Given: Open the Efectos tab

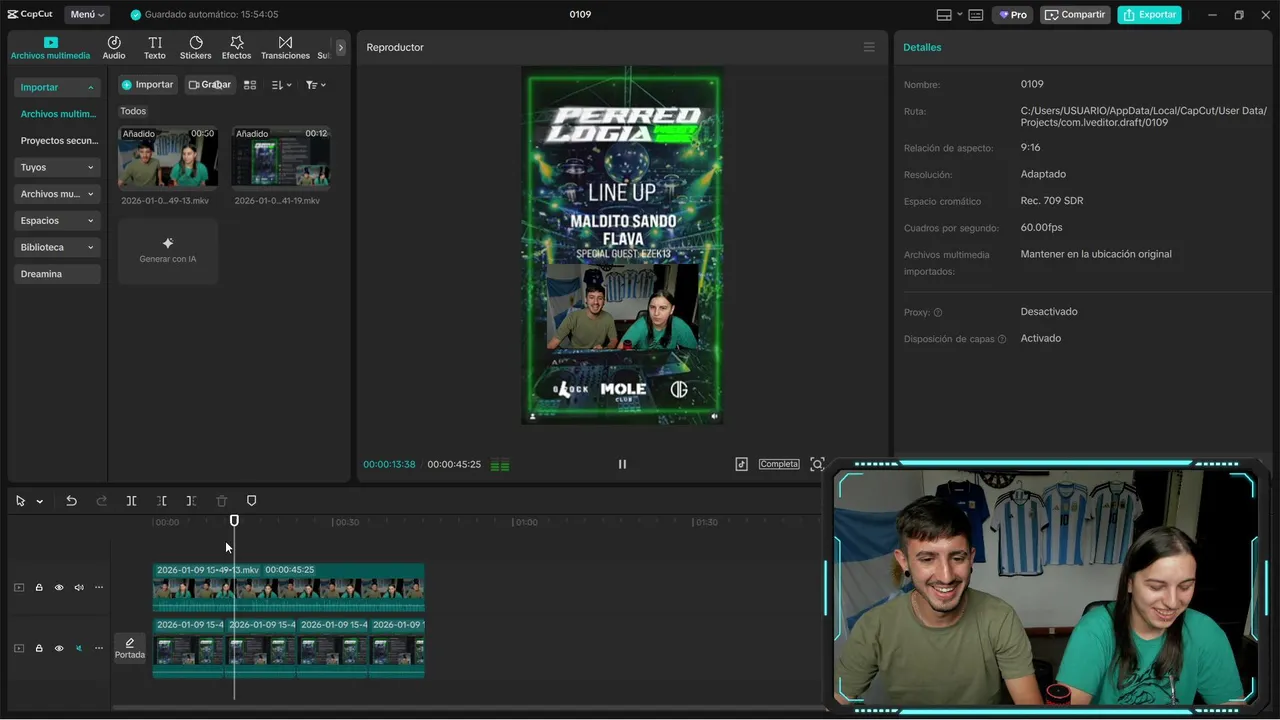Looking at the screenshot, I should click(x=237, y=48).
